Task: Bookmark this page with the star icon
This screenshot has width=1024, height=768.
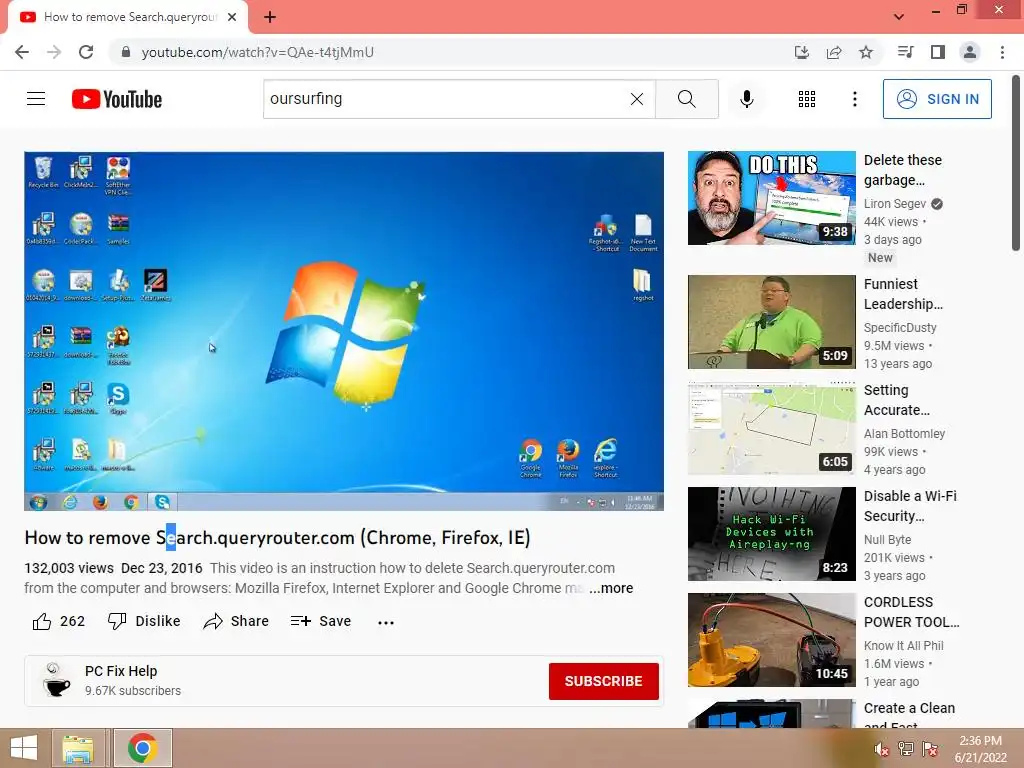Action: coord(866,52)
